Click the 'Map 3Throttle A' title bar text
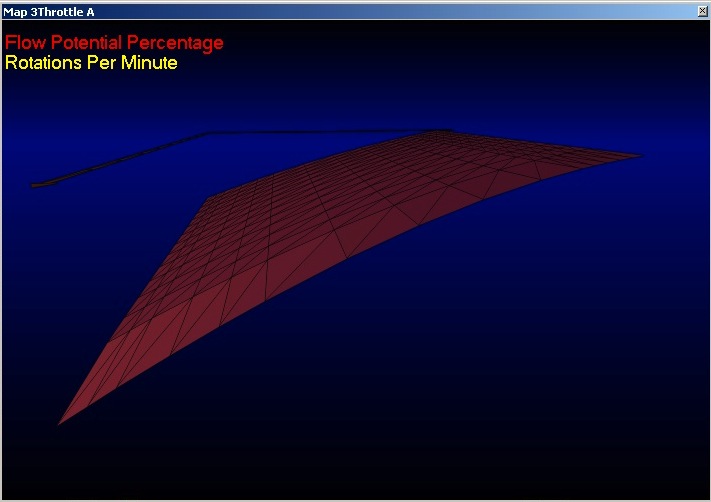The width and height of the screenshot is (711, 502). [49, 12]
